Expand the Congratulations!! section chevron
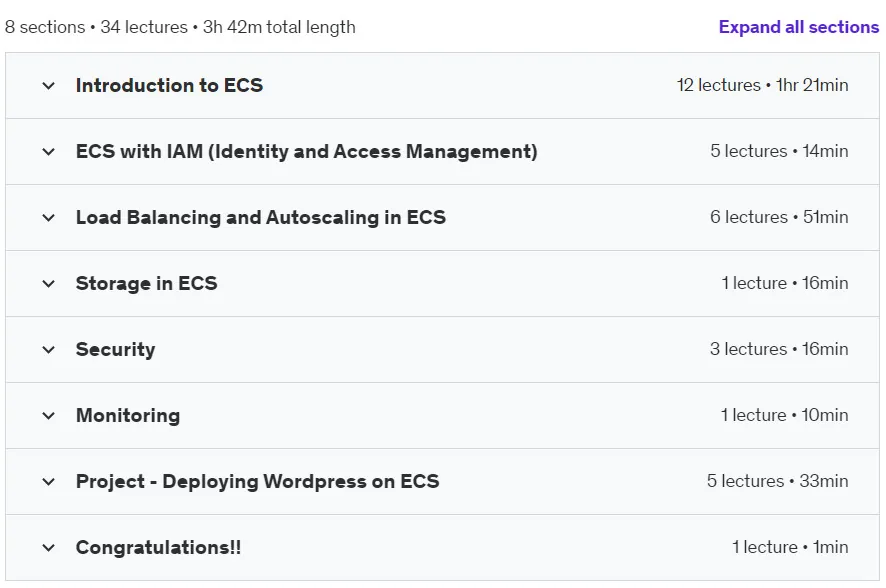The height and width of the screenshot is (588, 886). click(49, 548)
